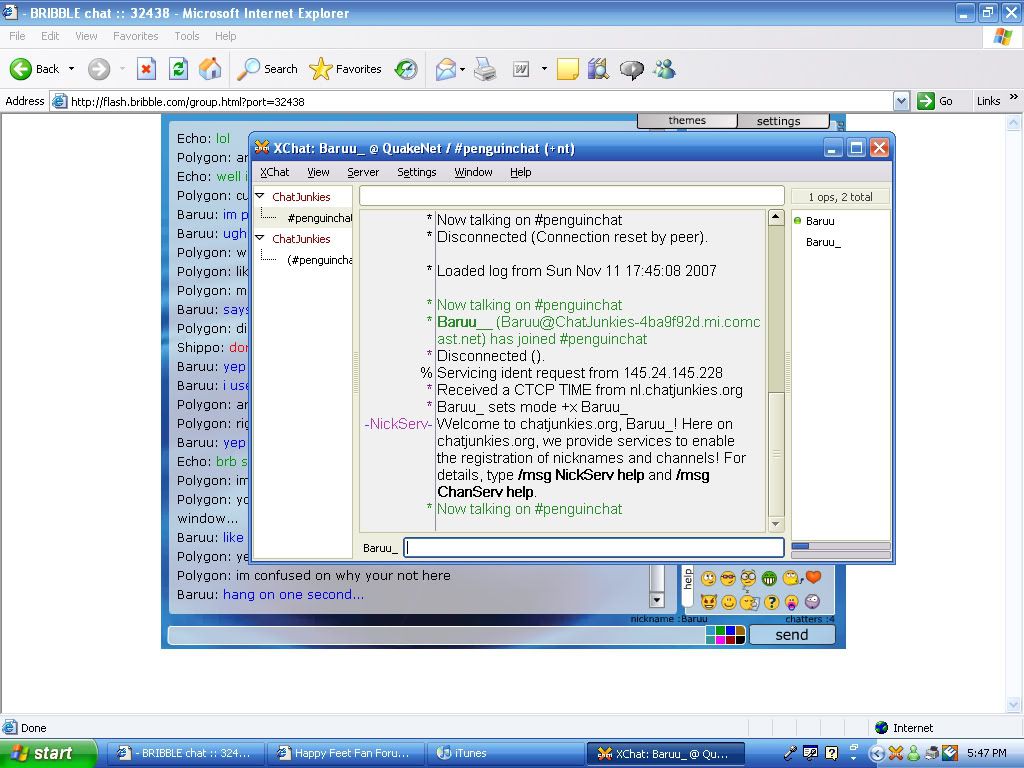Open the Mail button dropdown arrow
The image size is (1024, 768).
pyautogui.click(x=462, y=69)
